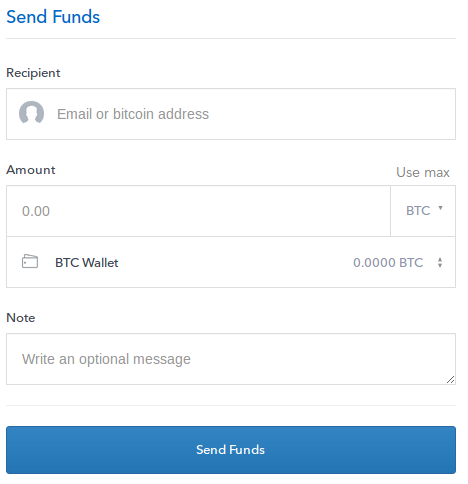Click the wallet icon beside BTC Wallet
The width and height of the screenshot is (468, 484).
tap(30, 261)
